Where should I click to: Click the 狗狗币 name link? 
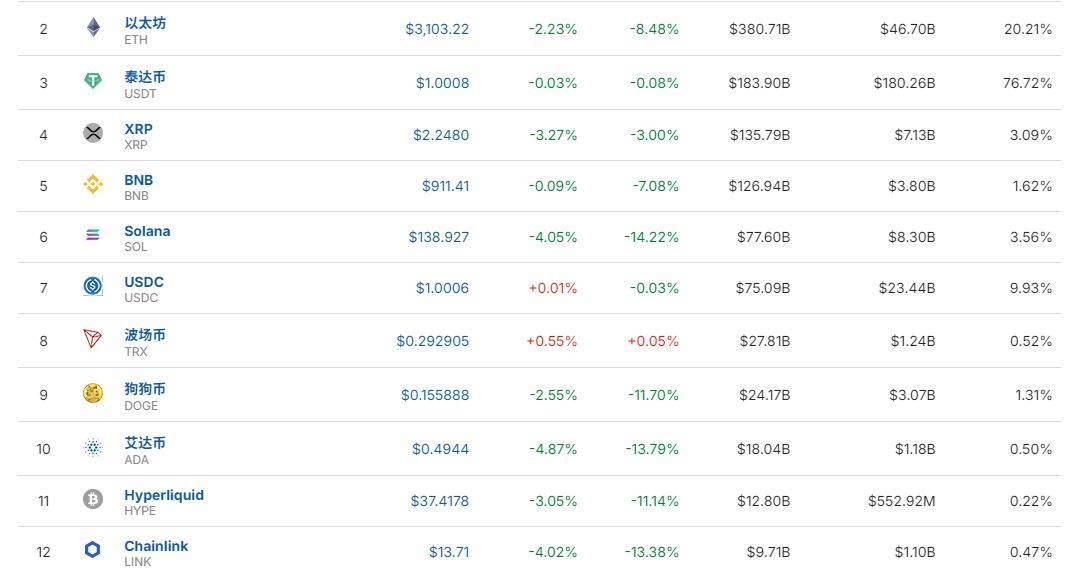145,389
